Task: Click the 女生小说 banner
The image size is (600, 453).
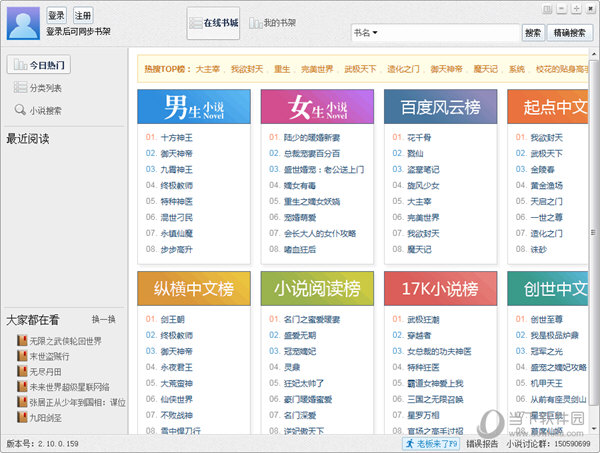Action: (317, 107)
